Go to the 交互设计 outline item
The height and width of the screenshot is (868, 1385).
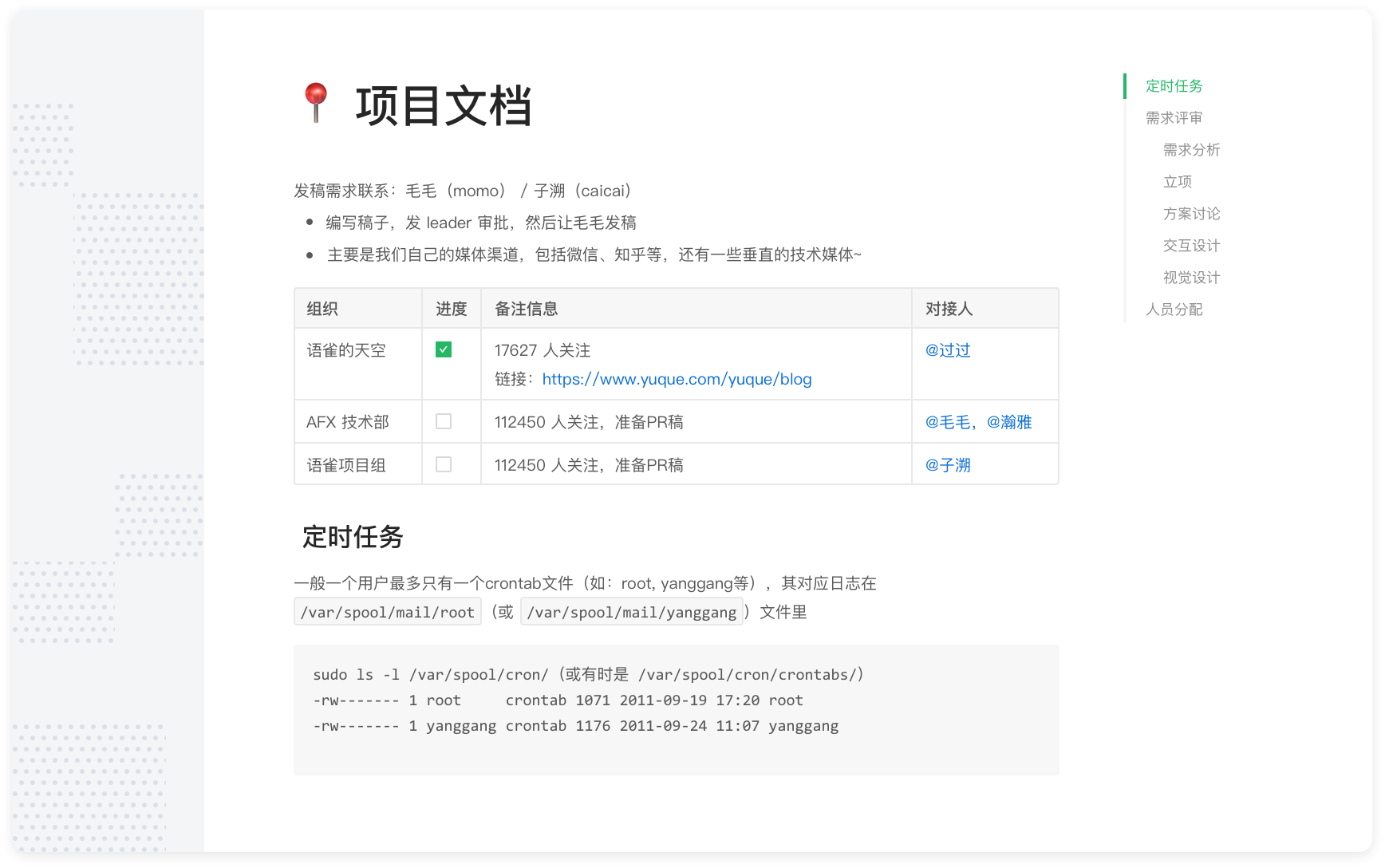(x=1191, y=246)
